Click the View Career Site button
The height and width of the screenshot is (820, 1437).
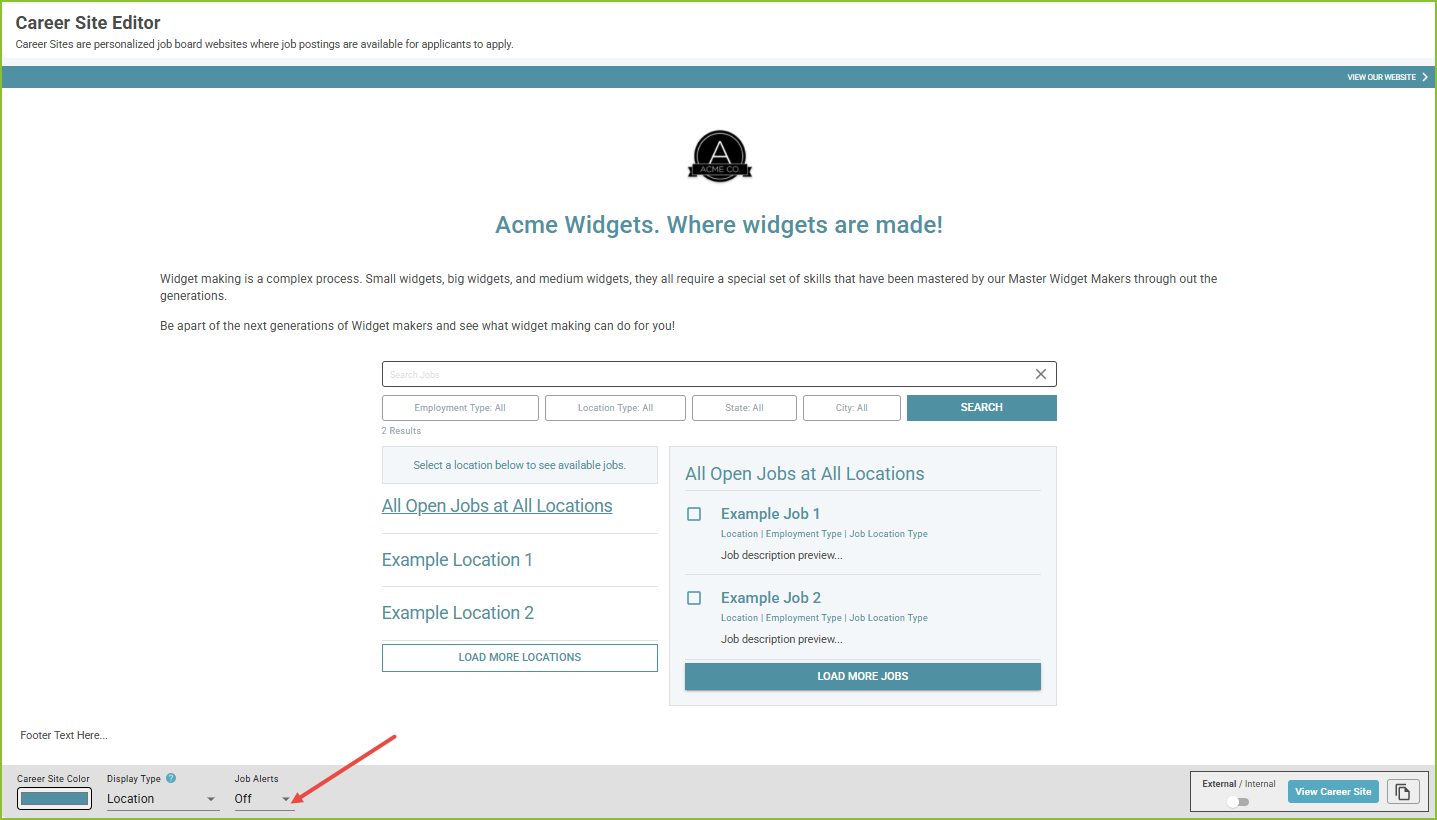click(1333, 792)
